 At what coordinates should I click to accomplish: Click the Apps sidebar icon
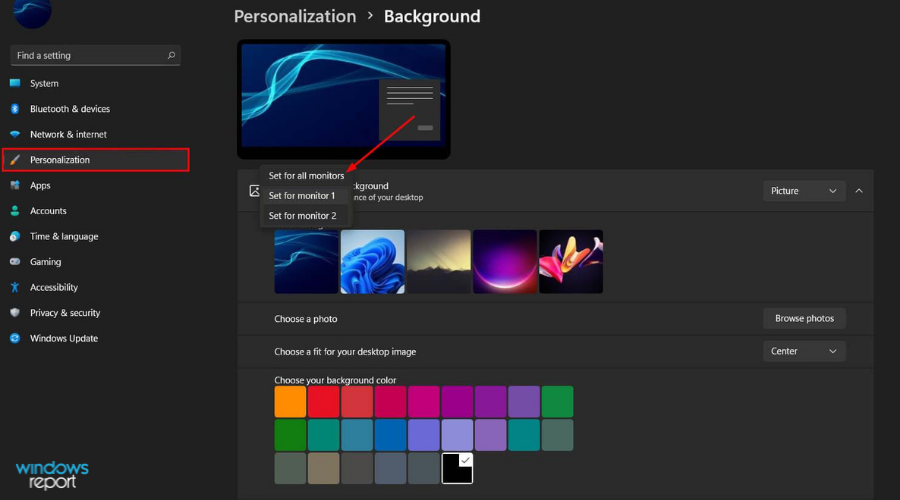15,185
